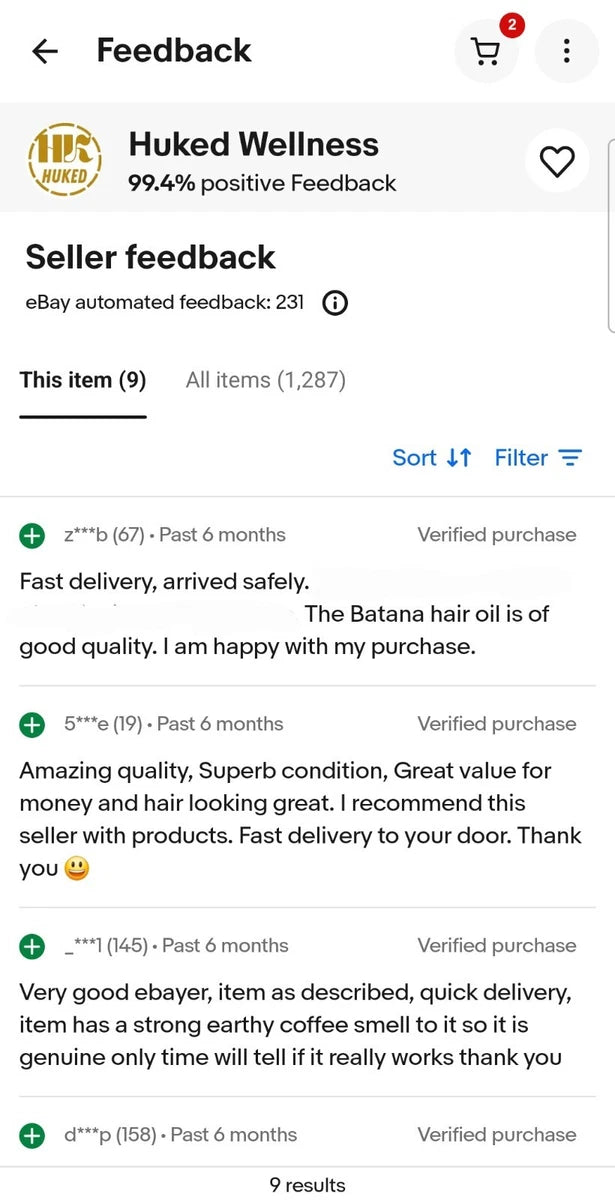Open the Huked Wellness seller name
The width and height of the screenshot is (615, 1200).
[253, 145]
